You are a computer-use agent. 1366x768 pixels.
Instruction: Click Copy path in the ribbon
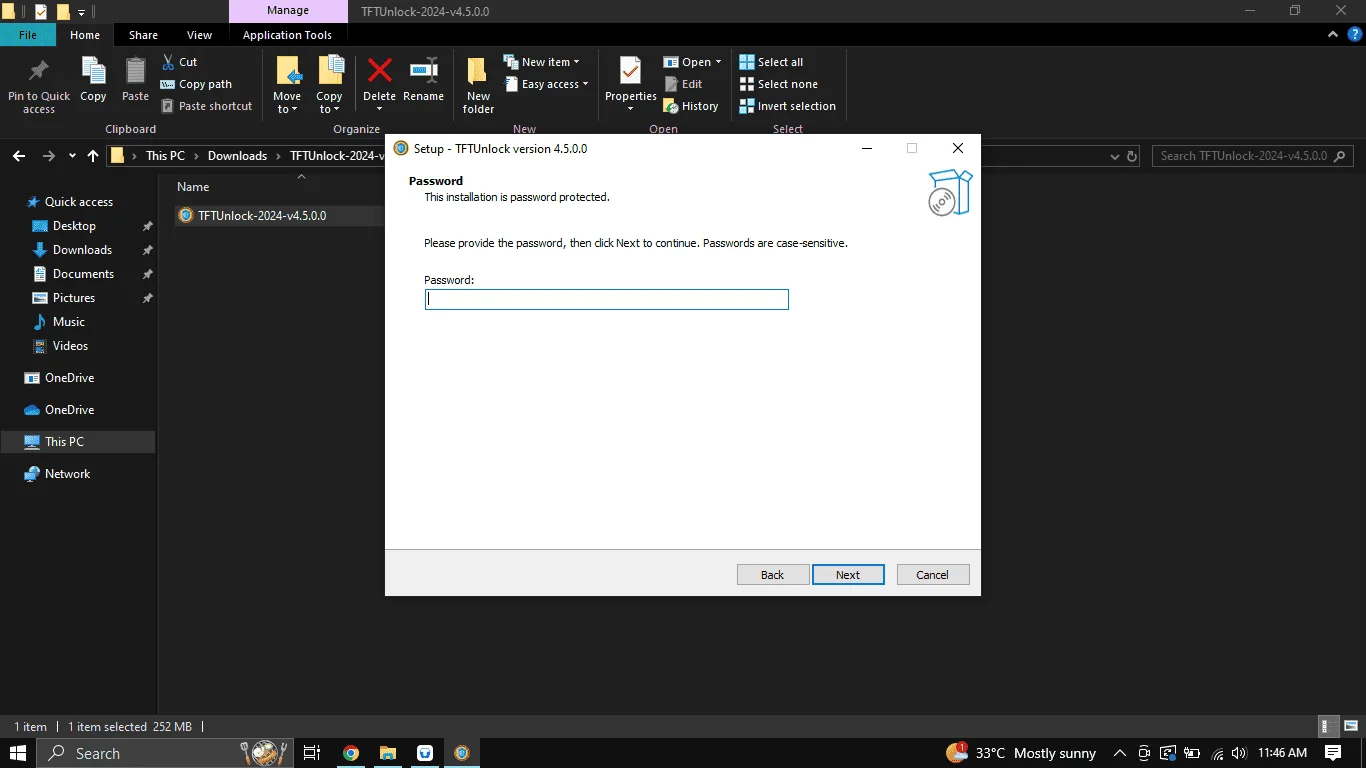pos(196,84)
